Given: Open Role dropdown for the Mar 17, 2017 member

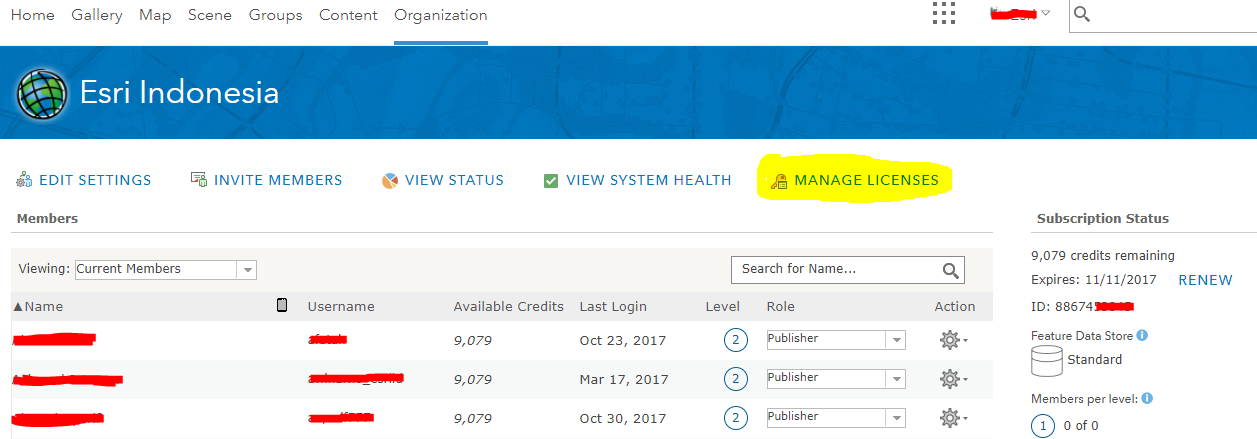Looking at the screenshot, I should click(836, 378).
